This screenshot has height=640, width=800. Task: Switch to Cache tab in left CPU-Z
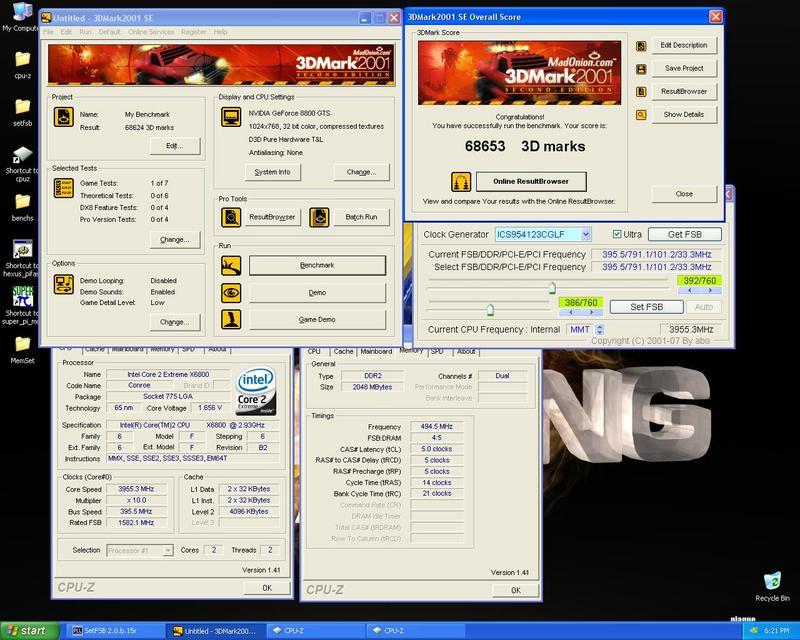(95, 349)
